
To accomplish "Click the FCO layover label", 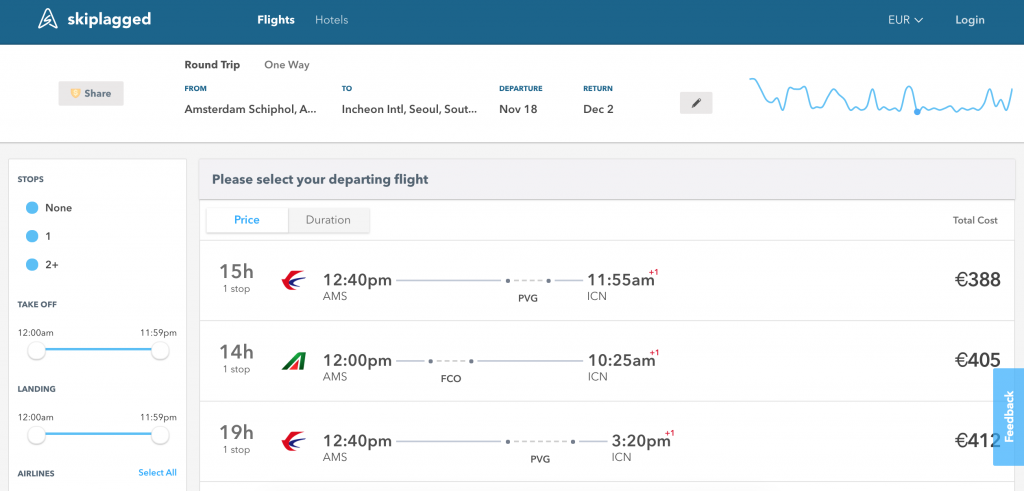I will click(x=451, y=379).
